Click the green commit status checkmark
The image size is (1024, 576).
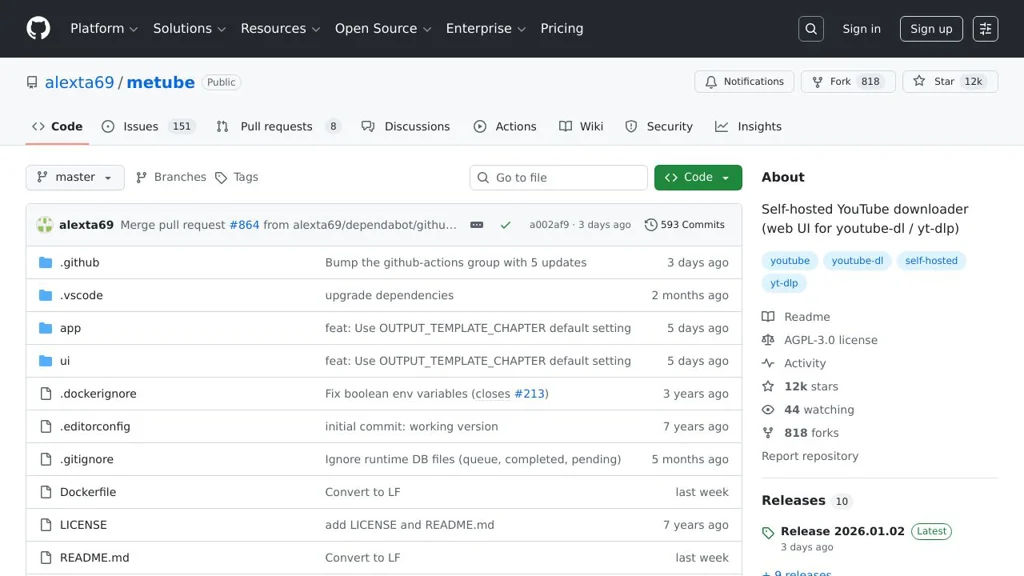coord(506,225)
